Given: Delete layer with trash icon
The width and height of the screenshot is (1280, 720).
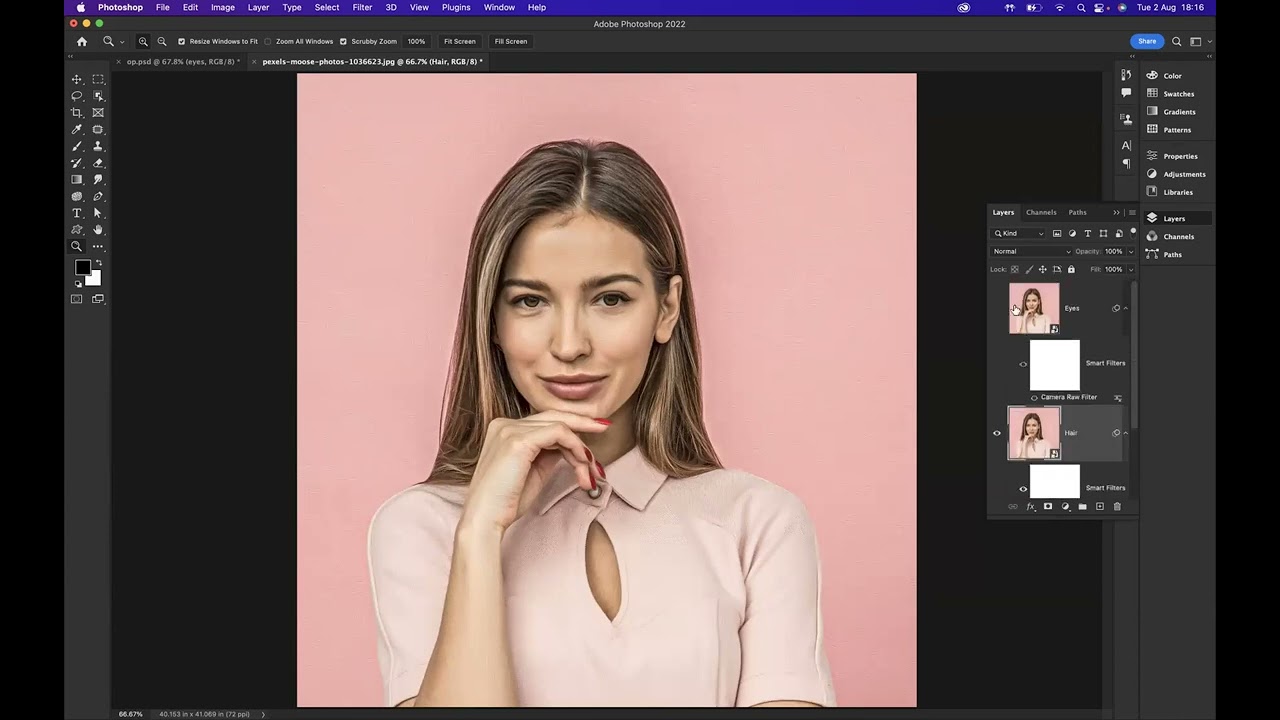Looking at the screenshot, I should (x=1117, y=507).
